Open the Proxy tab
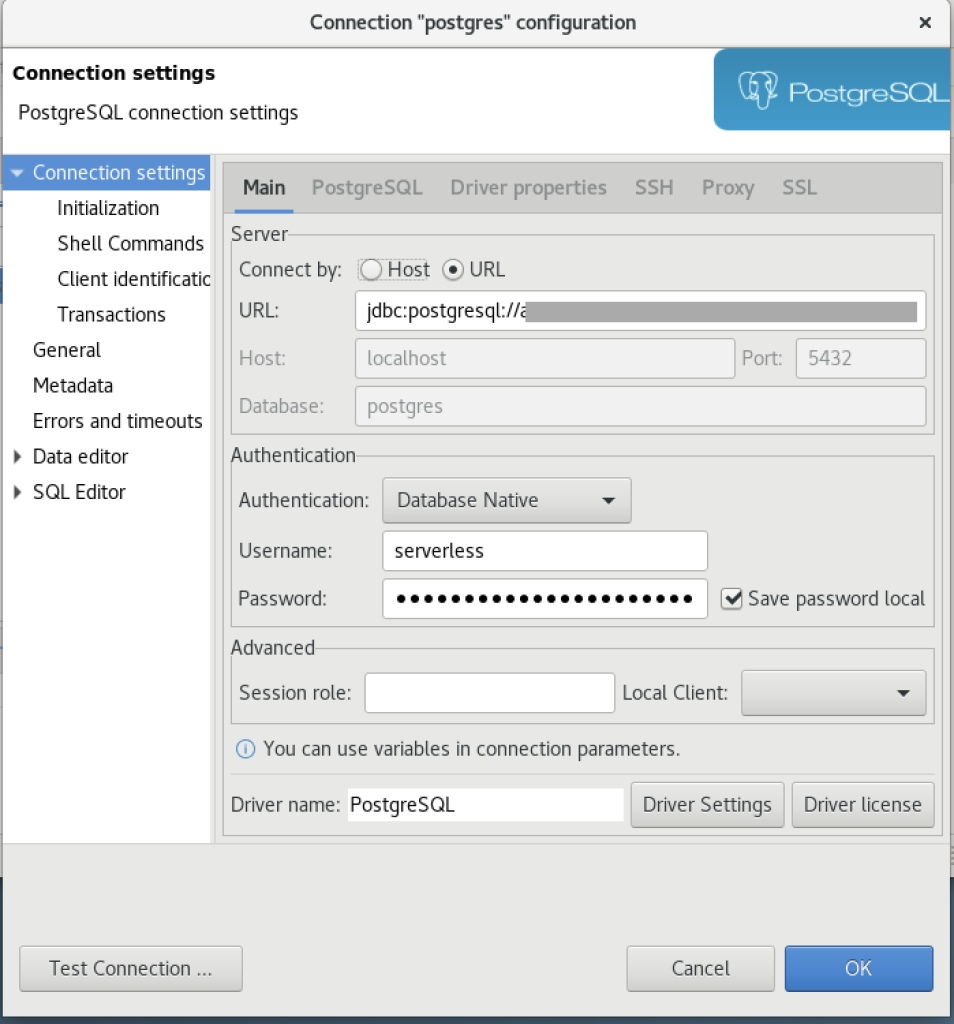The height and width of the screenshot is (1024, 954). [x=727, y=187]
